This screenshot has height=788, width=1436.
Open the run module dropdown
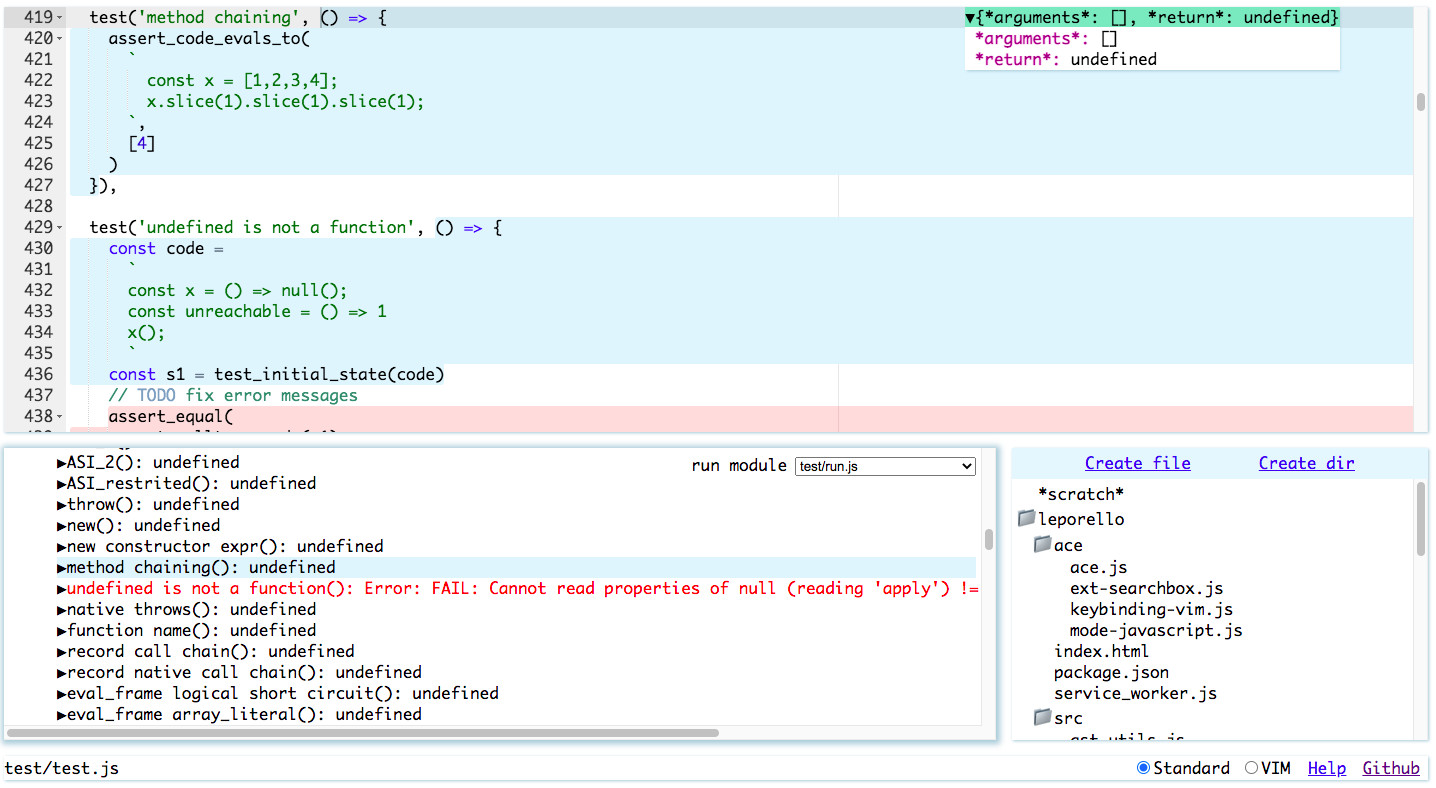[884, 467]
